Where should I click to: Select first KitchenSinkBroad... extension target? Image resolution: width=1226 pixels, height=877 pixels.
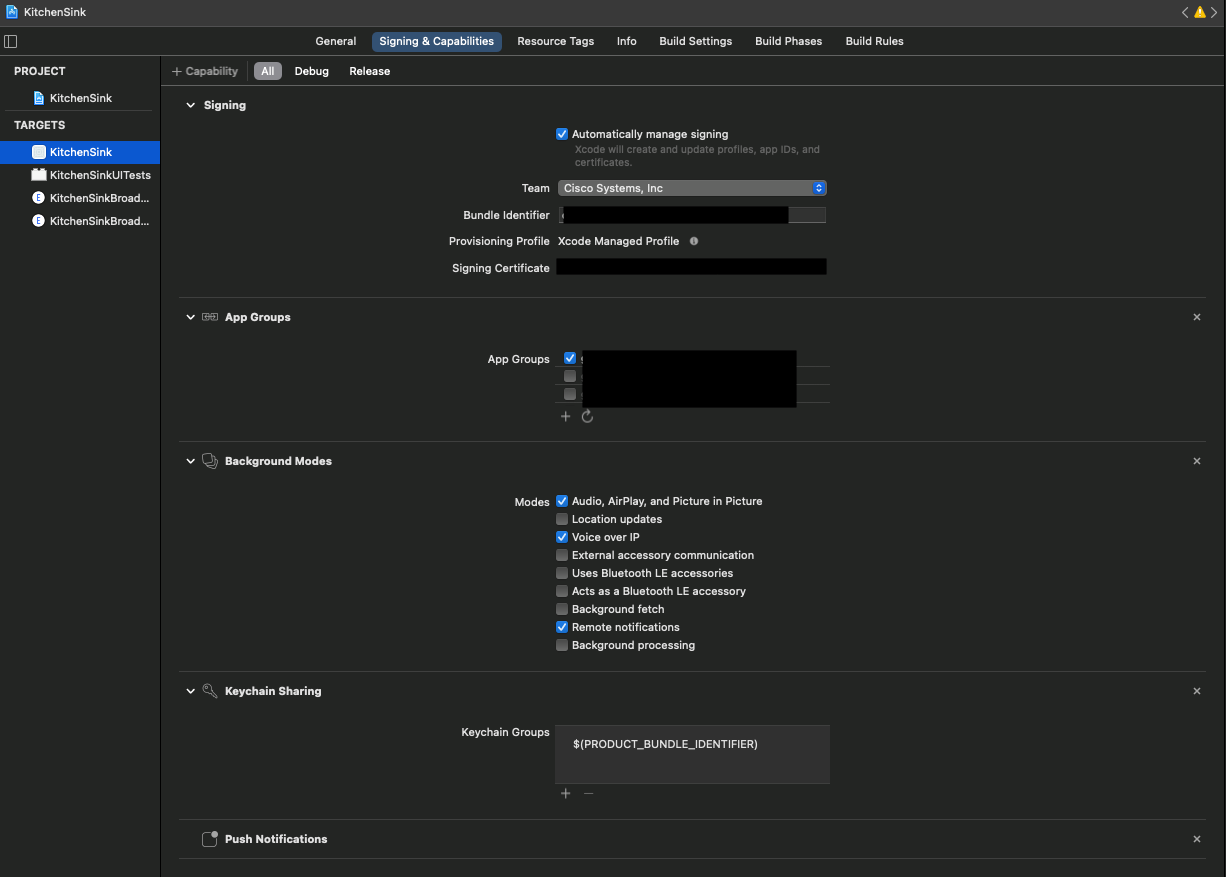click(80, 198)
